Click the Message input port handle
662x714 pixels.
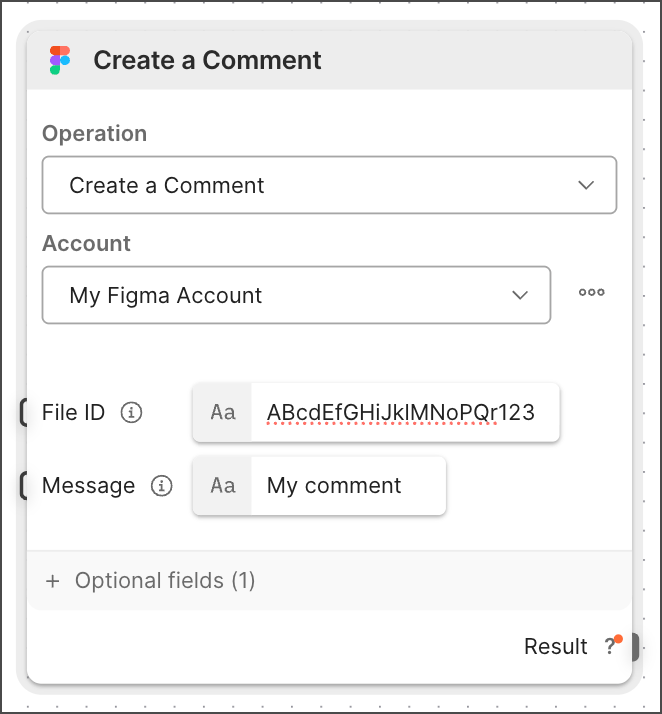click(x=24, y=486)
